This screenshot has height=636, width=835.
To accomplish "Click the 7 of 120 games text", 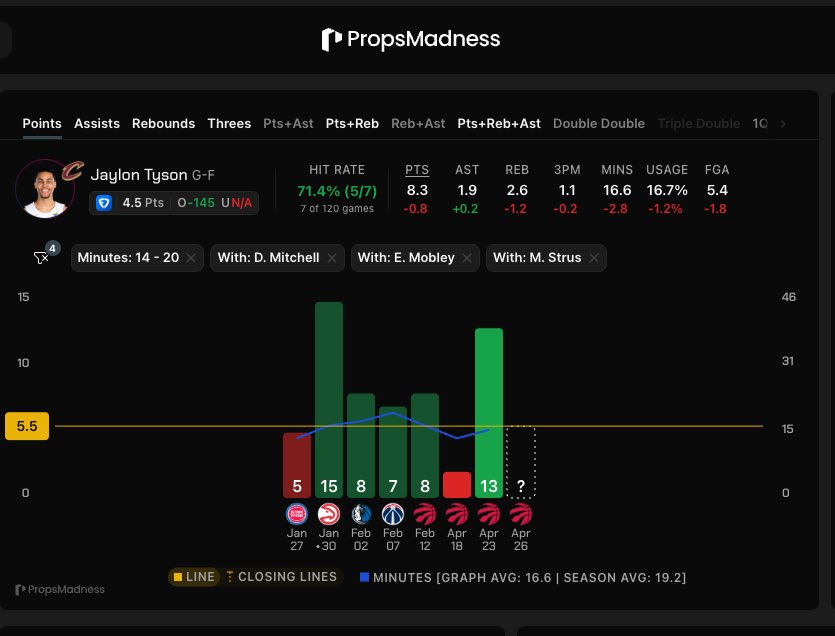I will point(337,209).
